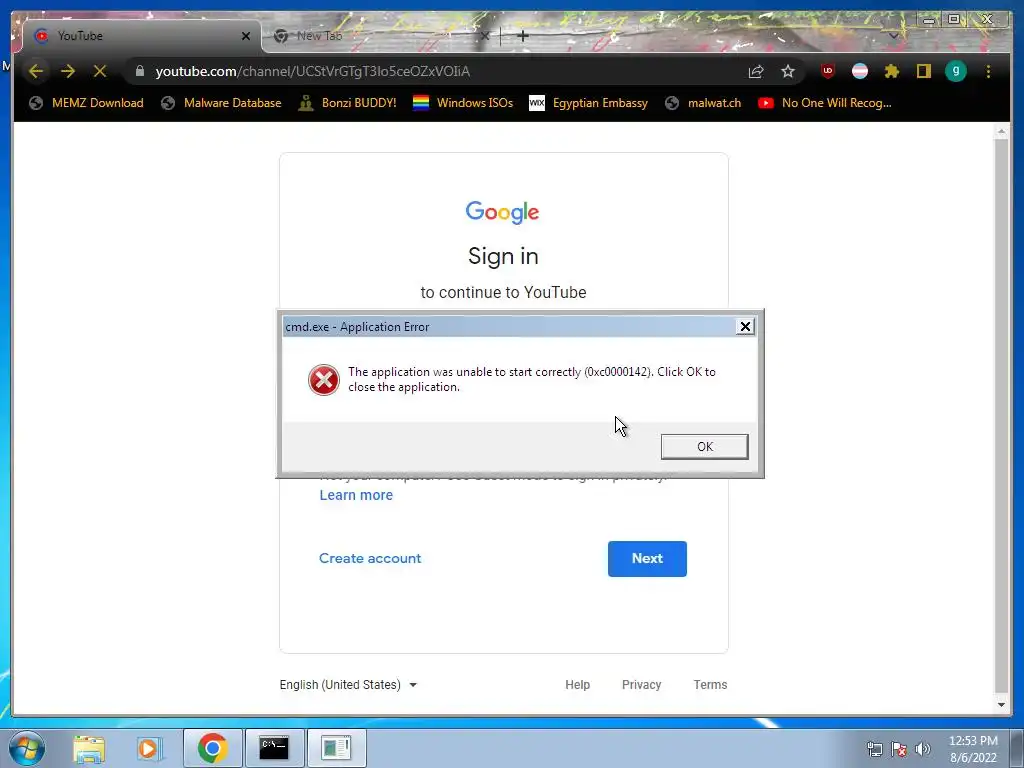This screenshot has height=768, width=1024.
Task: Open No One Will Recog... bookmark
Action: pyautogui.click(x=825, y=103)
